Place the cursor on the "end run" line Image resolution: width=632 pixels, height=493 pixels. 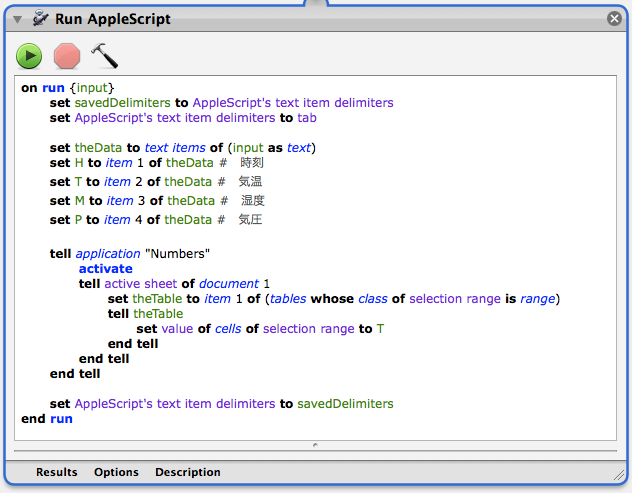pyautogui.click(x=47, y=419)
